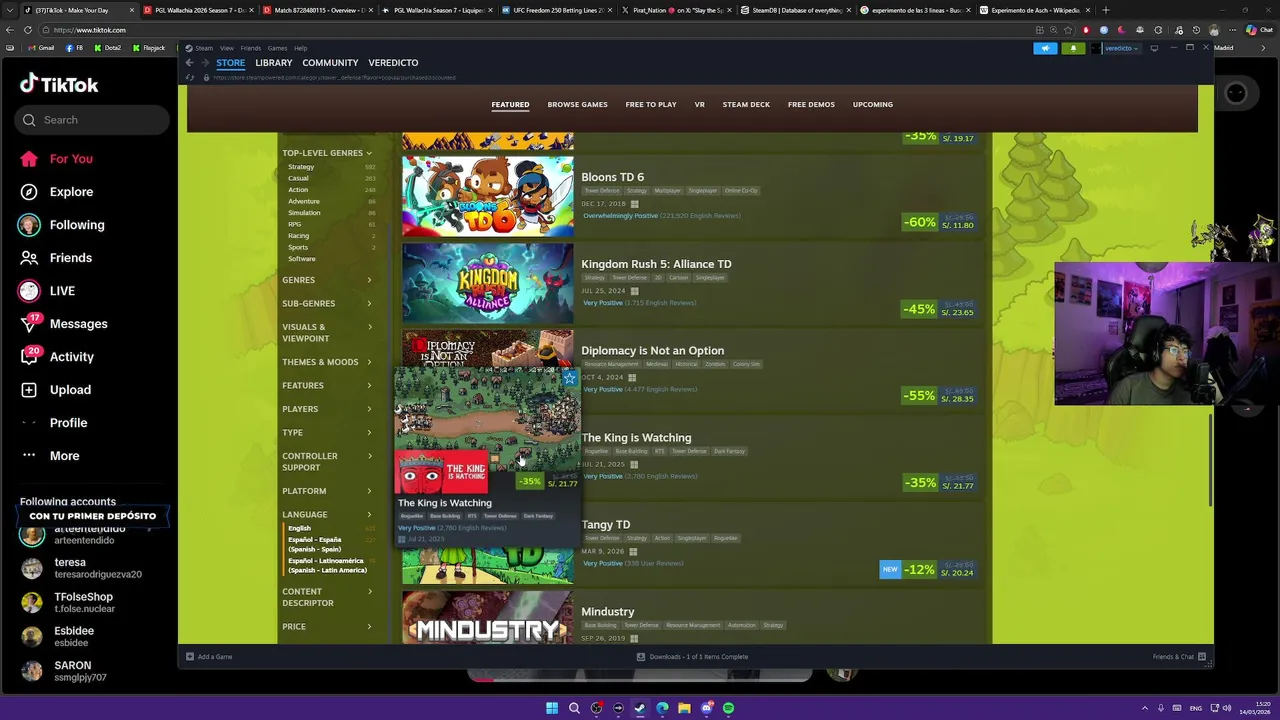Open Bloons TD 6 thumbnail image

[488, 196]
